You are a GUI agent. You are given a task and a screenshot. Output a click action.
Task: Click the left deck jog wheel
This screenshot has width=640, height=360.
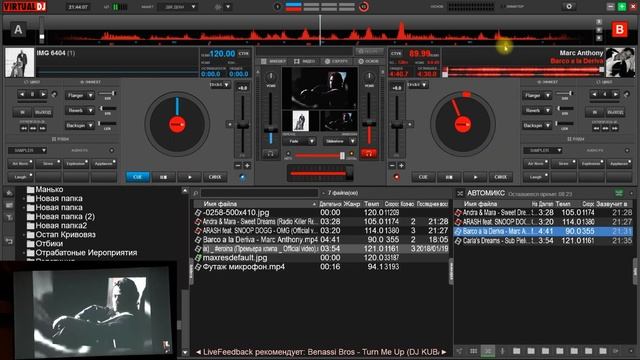(x=177, y=124)
